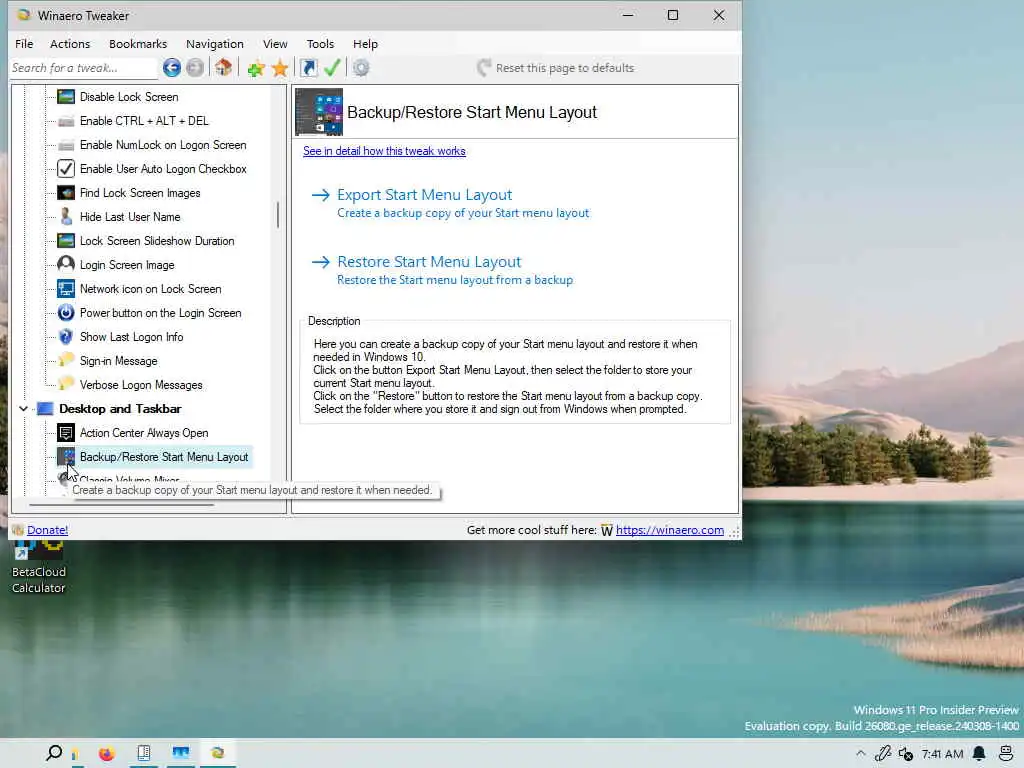Open the Tools menu
The height and width of the screenshot is (768, 1024).
(x=320, y=44)
